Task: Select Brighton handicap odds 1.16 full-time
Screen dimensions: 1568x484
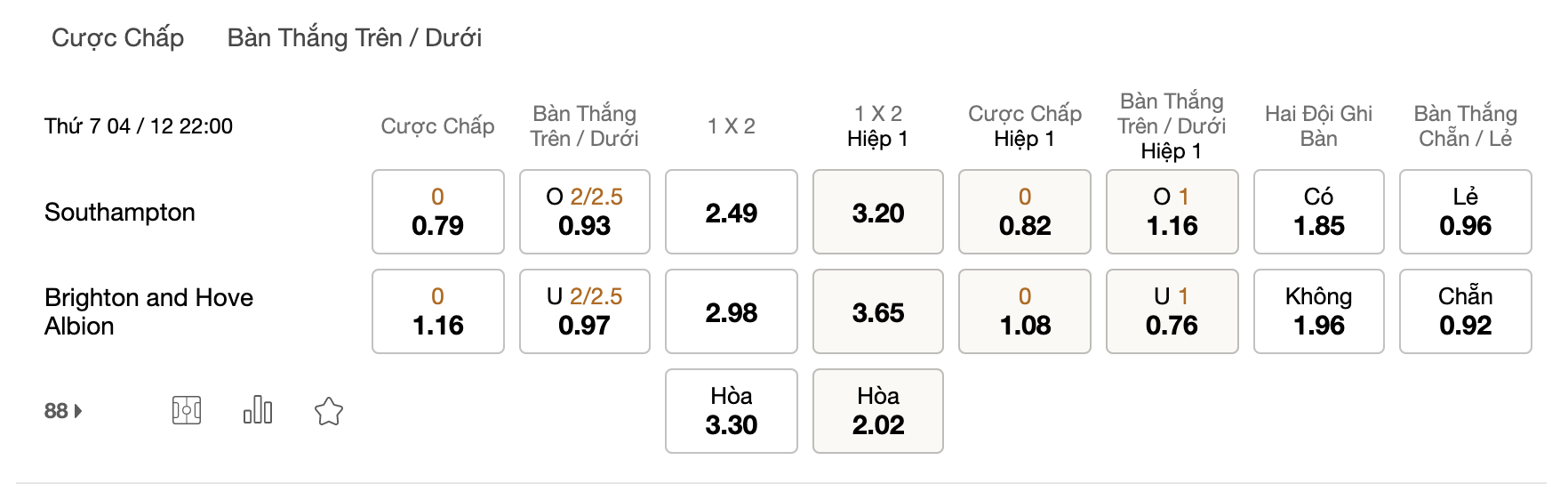Action: (x=438, y=311)
